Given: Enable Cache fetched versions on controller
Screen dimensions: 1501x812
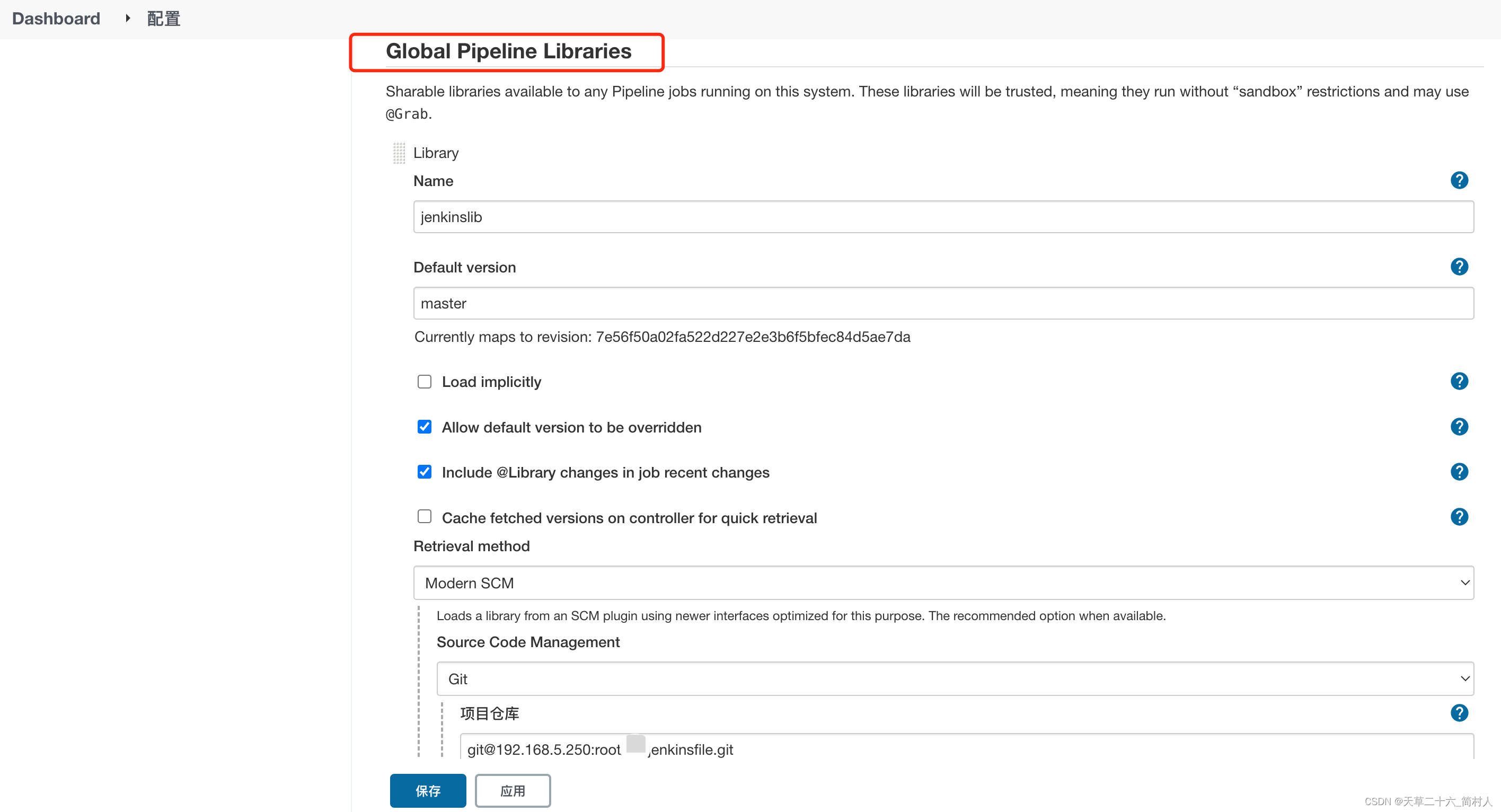Looking at the screenshot, I should tap(424, 517).
